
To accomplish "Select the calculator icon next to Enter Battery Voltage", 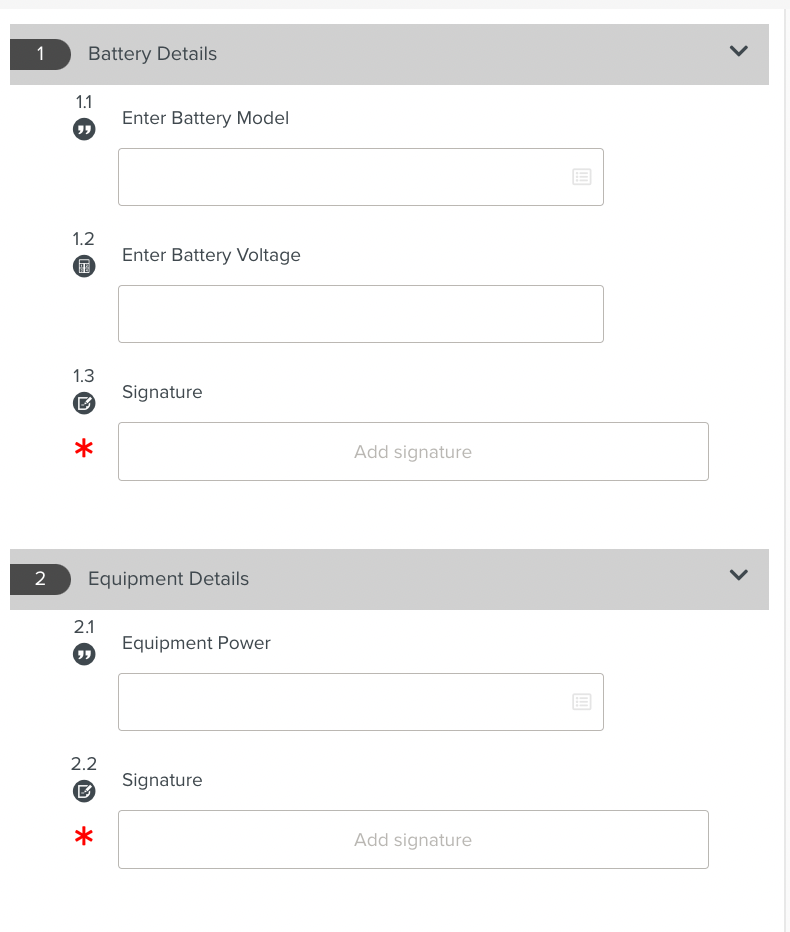I will tap(84, 265).
